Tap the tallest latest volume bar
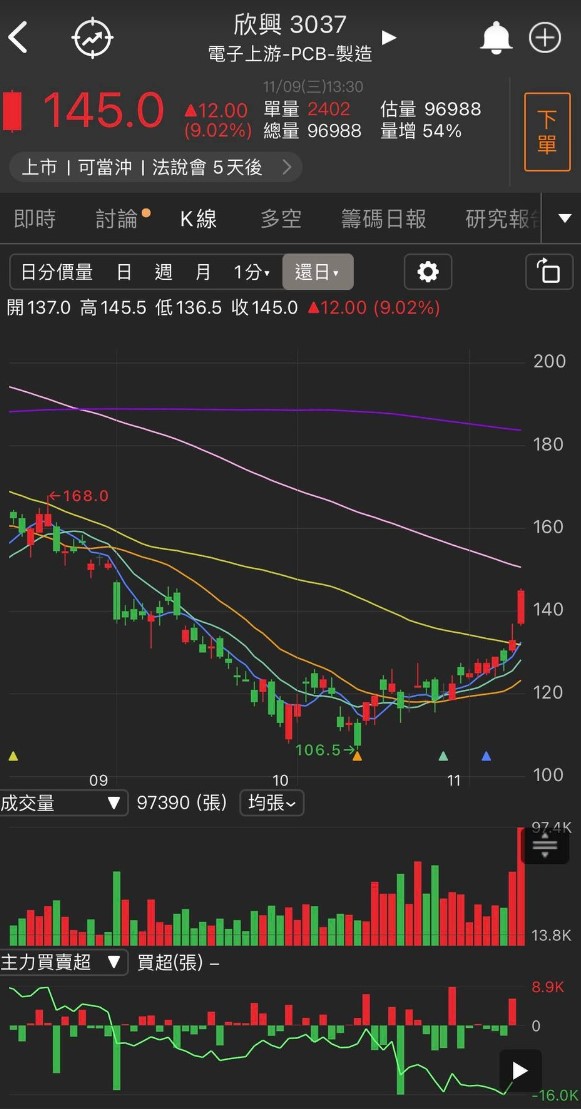 point(522,887)
